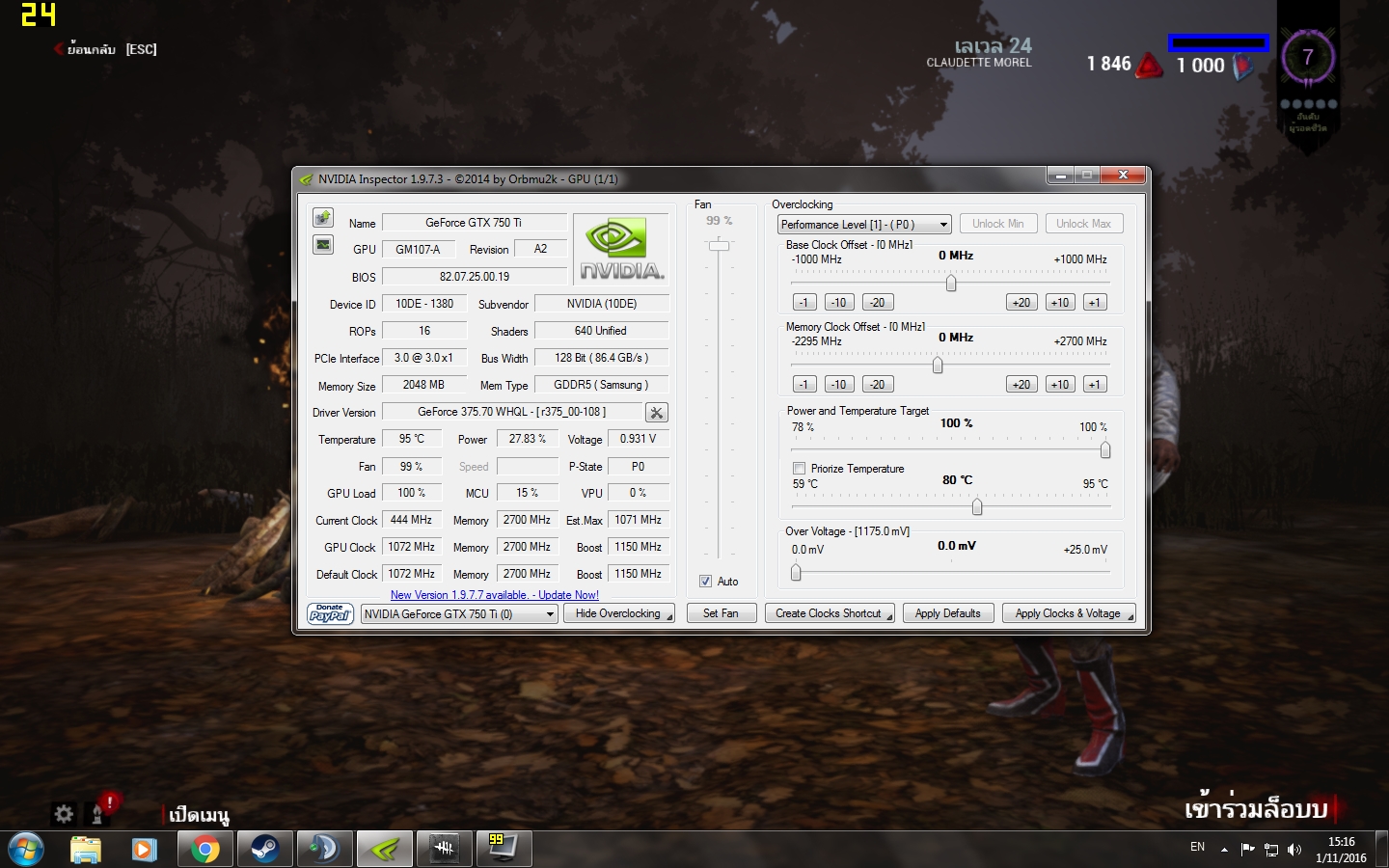Click Memory Clock Offset +10 button
1389x868 pixels.
pyautogui.click(x=1060, y=384)
